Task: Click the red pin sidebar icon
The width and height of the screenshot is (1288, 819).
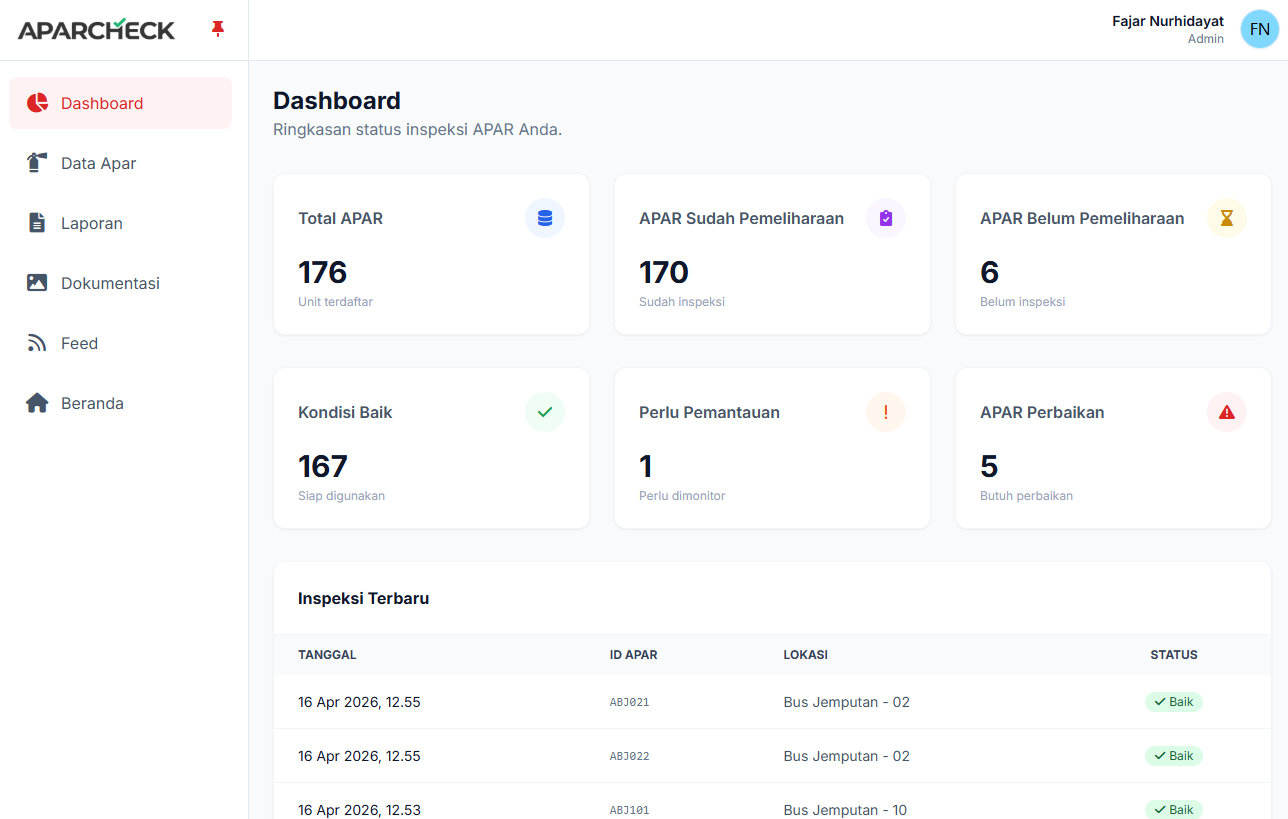Action: coord(217,29)
